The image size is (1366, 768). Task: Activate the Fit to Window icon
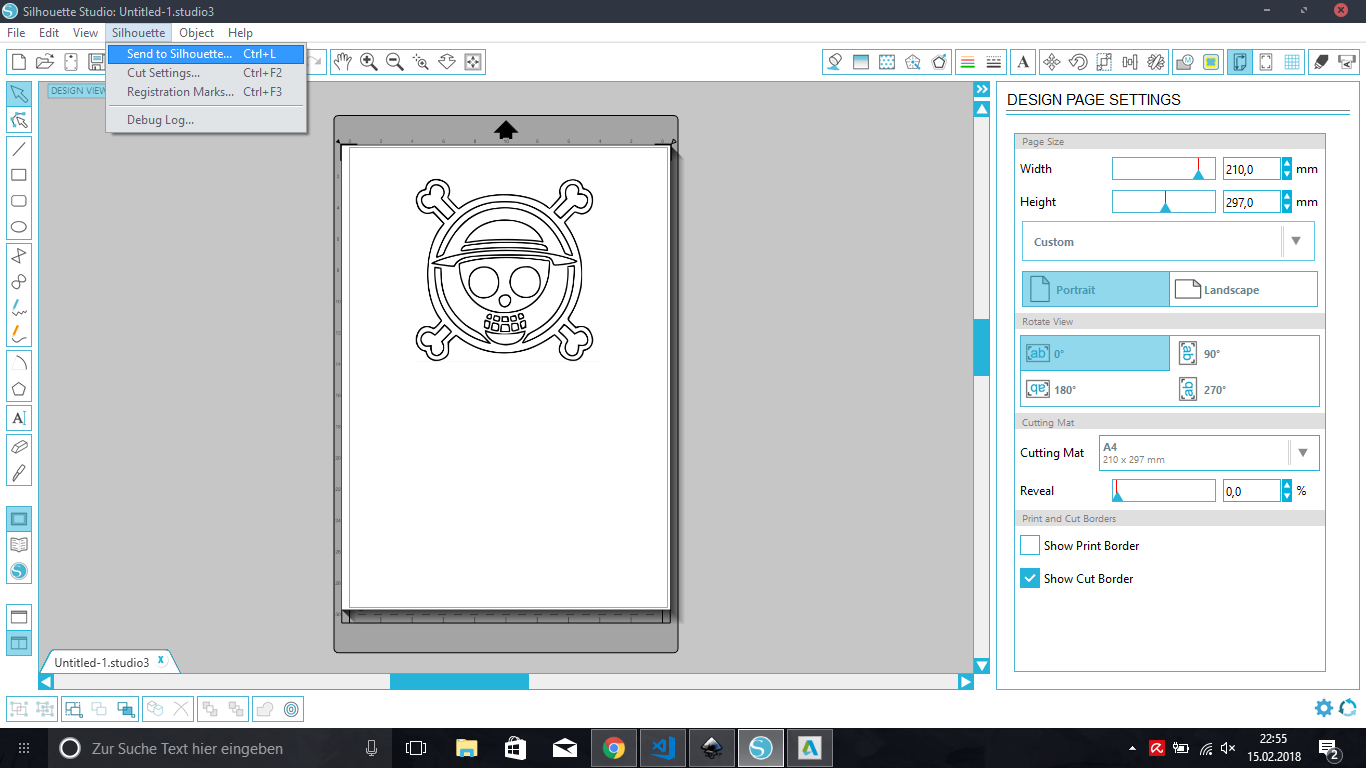pos(473,62)
